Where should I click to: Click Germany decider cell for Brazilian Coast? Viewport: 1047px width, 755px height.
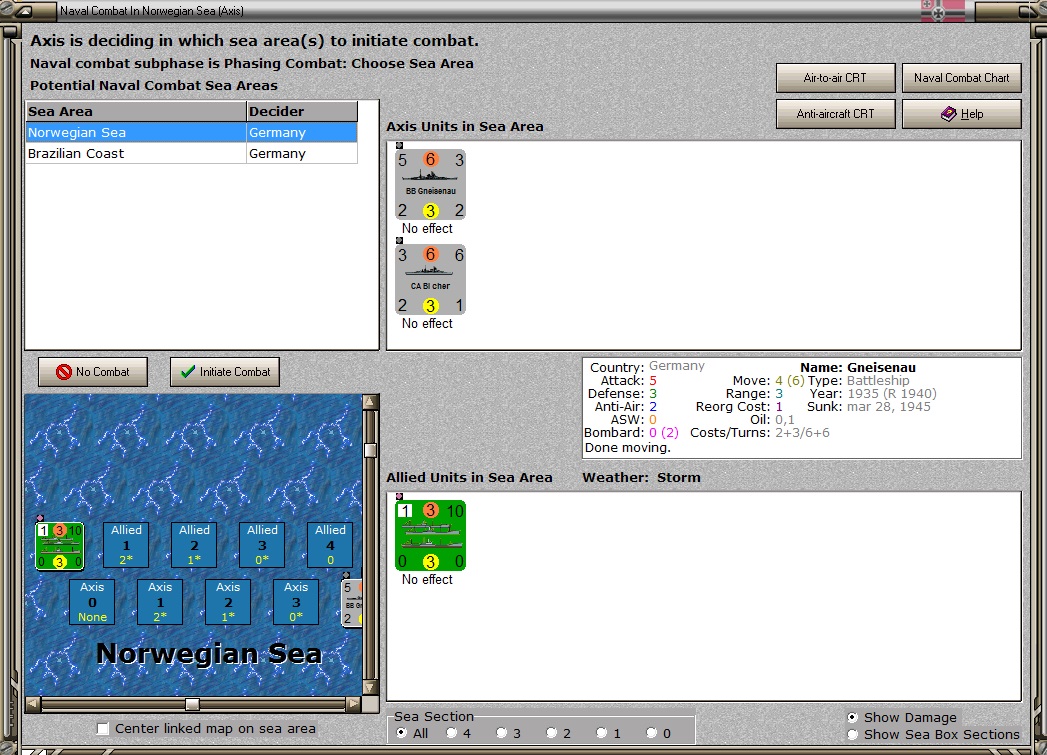pyautogui.click(x=302, y=154)
